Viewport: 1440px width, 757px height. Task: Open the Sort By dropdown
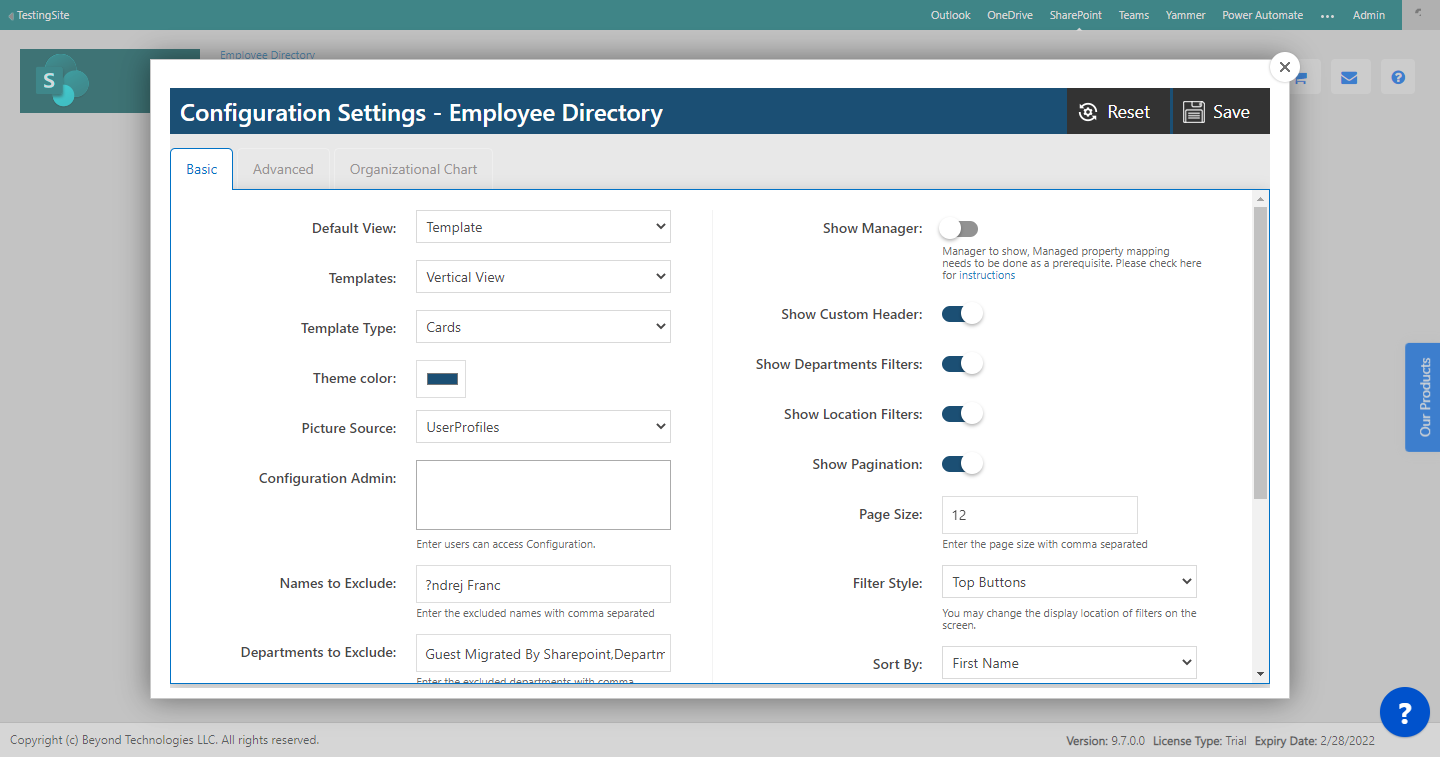coord(1068,662)
